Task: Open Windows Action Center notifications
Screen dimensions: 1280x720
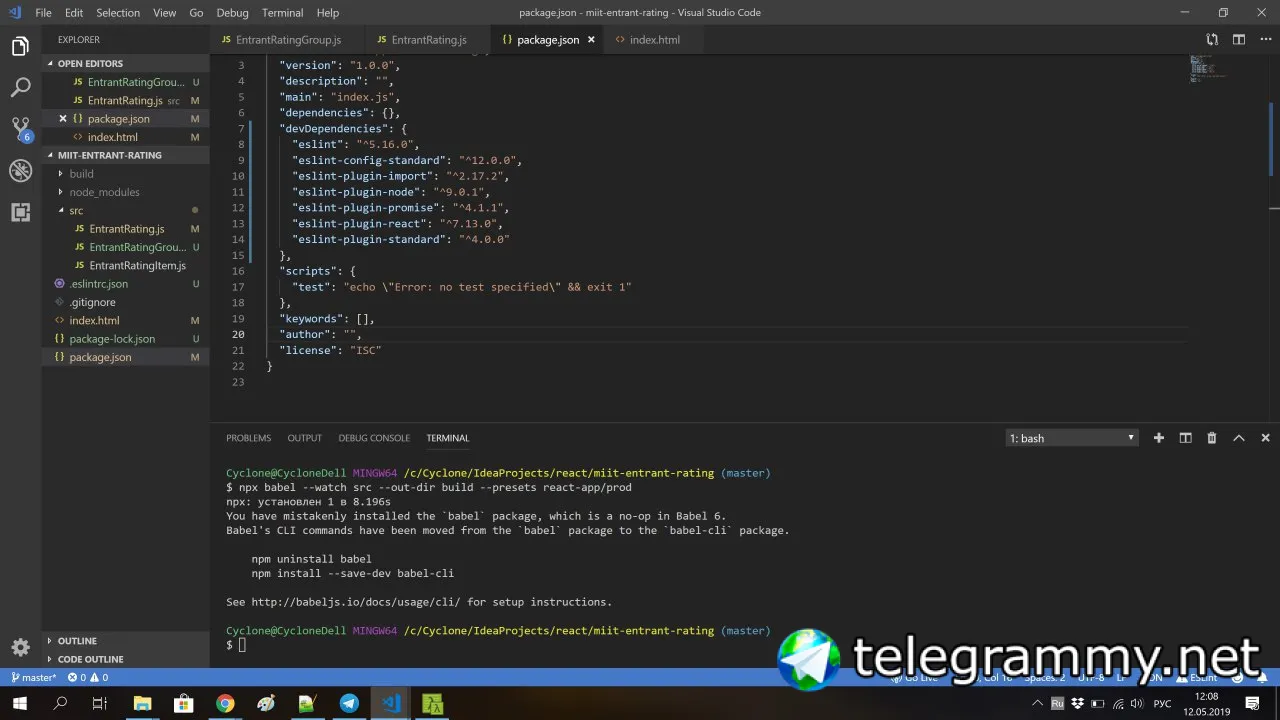Action: pyautogui.click(x=1252, y=704)
